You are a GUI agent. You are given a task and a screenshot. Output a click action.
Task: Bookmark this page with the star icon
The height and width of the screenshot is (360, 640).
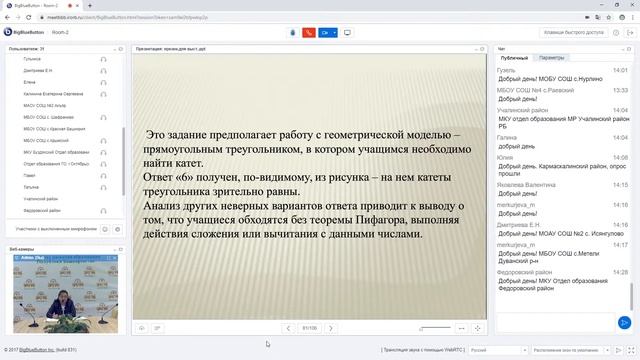609,18
